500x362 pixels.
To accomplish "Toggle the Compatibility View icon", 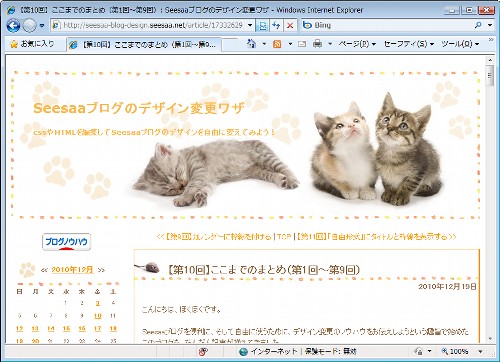I will pos(262,25).
